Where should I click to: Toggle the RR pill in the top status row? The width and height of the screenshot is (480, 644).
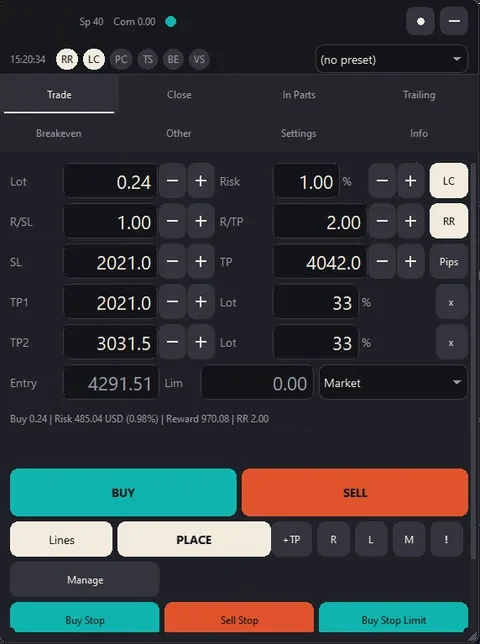[x=67, y=60]
